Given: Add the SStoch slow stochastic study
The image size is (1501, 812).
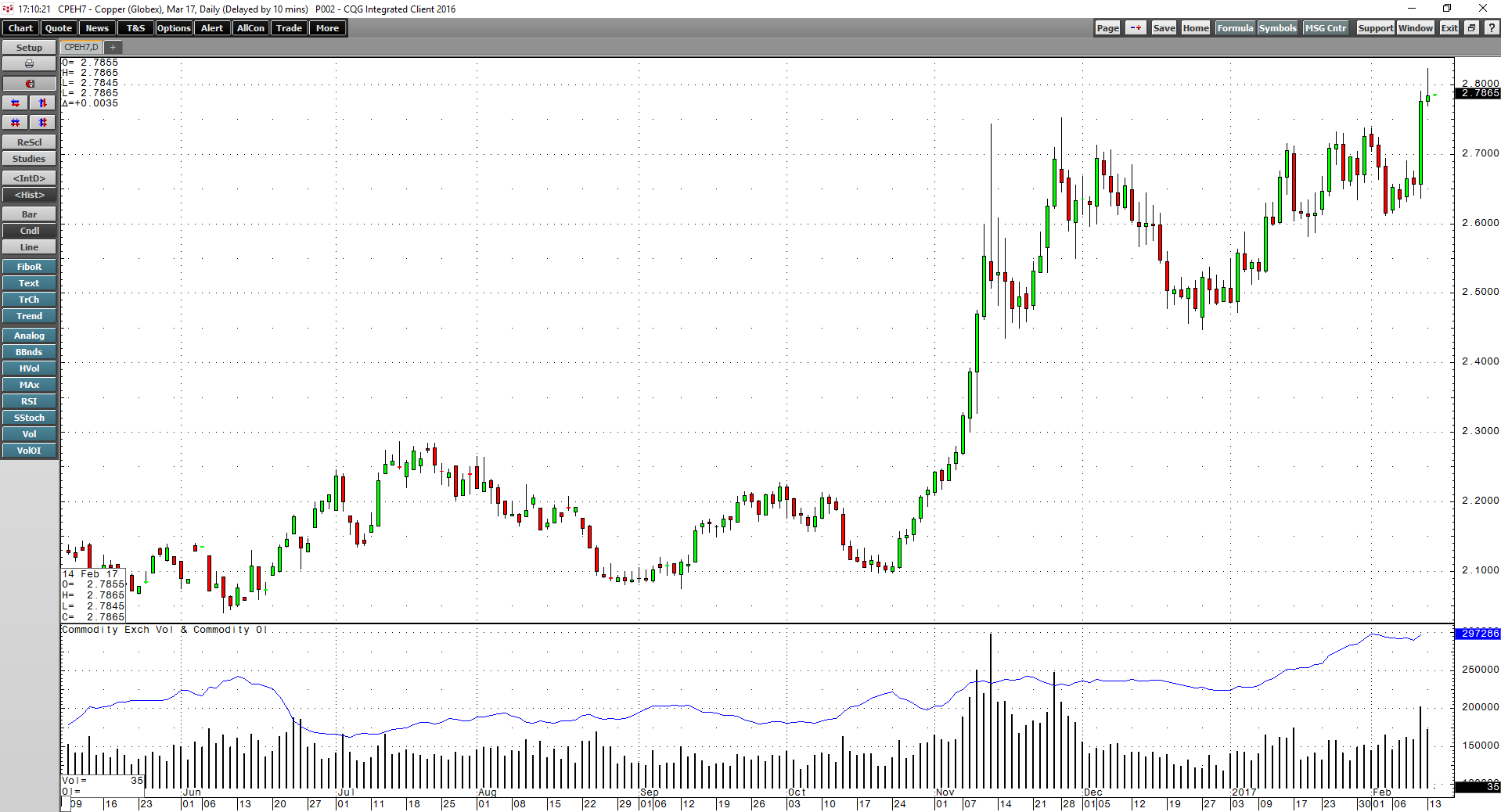Looking at the screenshot, I should pos(29,418).
